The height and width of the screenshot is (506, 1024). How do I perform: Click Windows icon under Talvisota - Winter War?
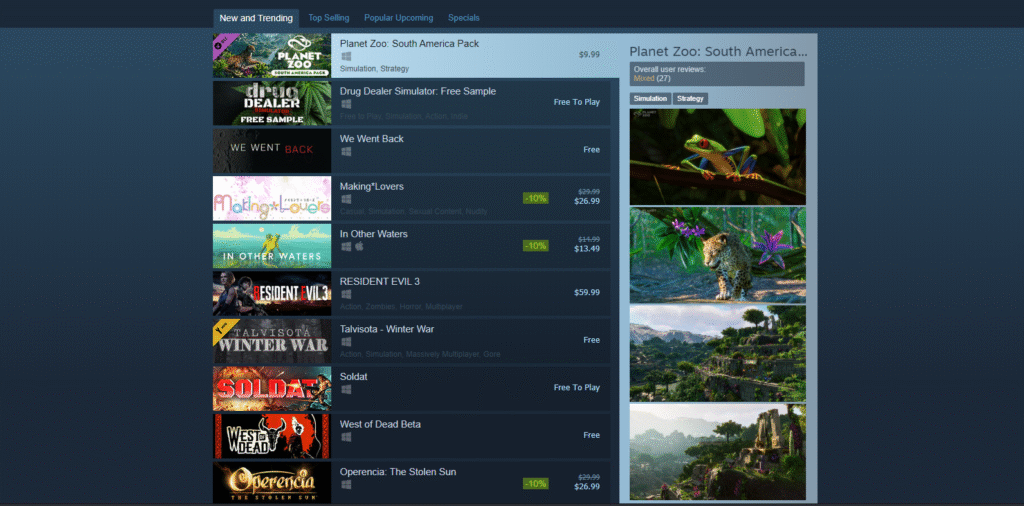[346, 342]
